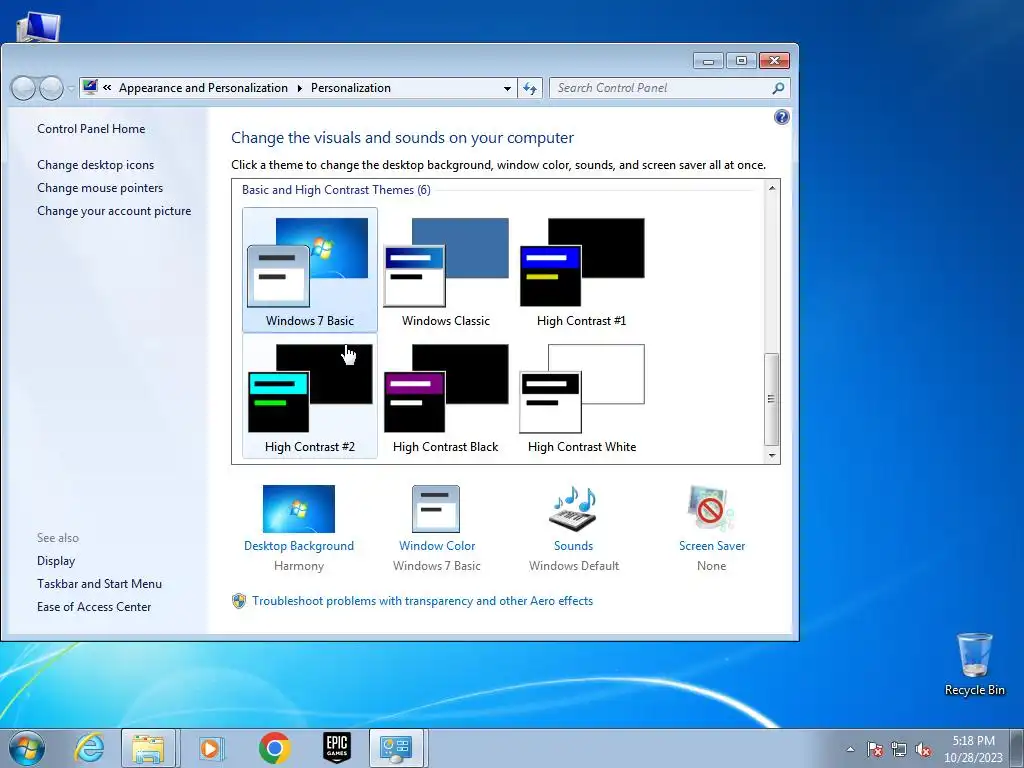
Task: Open Windows Explorer from the taskbar
Action: (x=148, y=748)
